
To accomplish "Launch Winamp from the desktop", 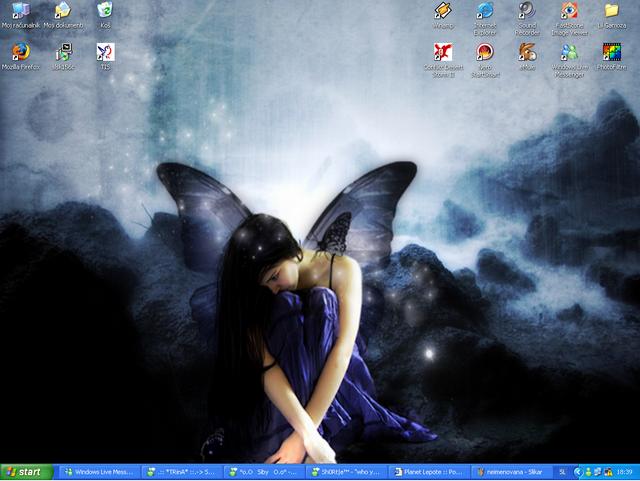I will (x=443, y=11).
